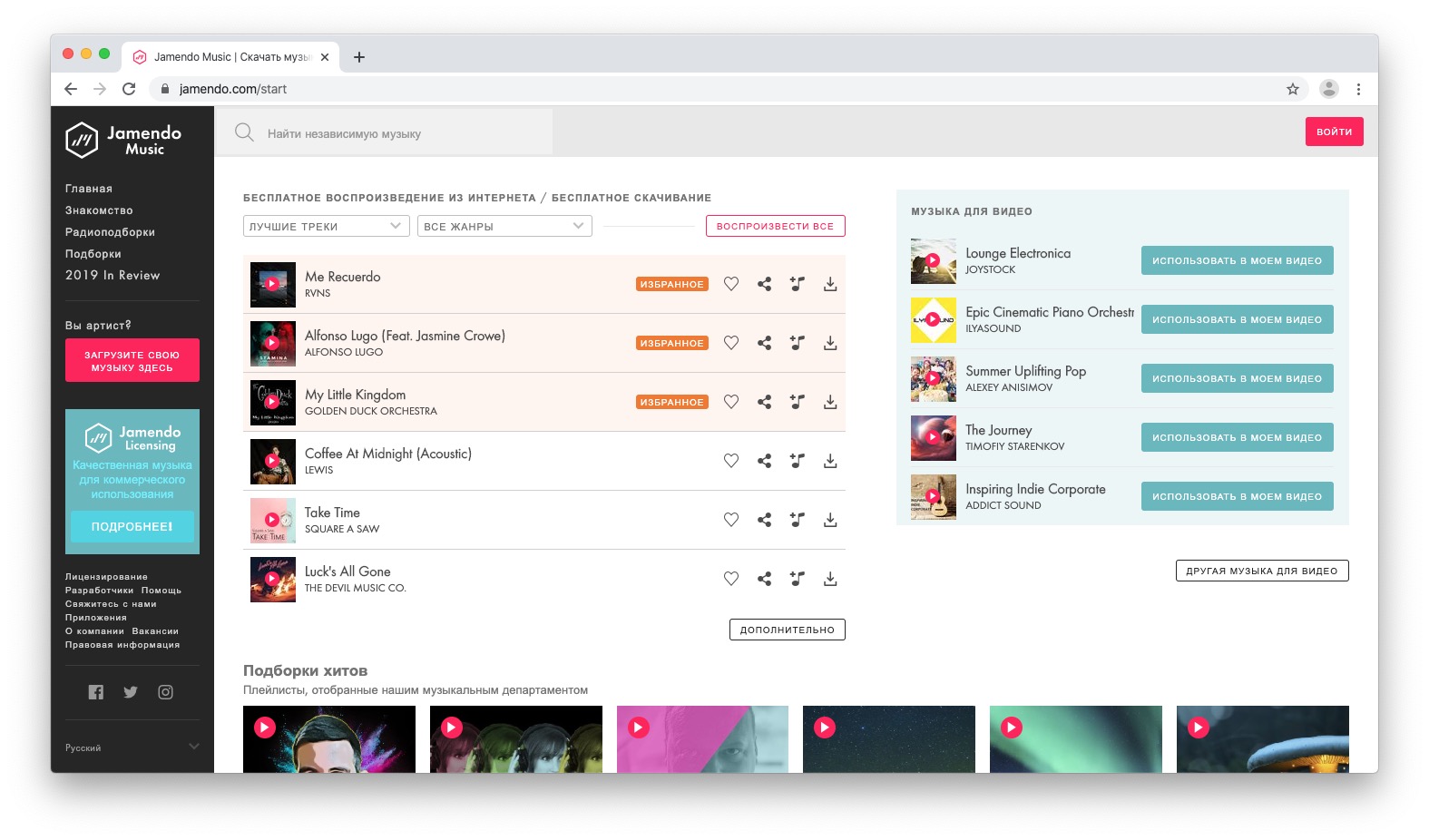This screenshot has height=840, width=1429.
Task: Share Coffee At Midnight (Acoustic)
Action: coord(764,461)
